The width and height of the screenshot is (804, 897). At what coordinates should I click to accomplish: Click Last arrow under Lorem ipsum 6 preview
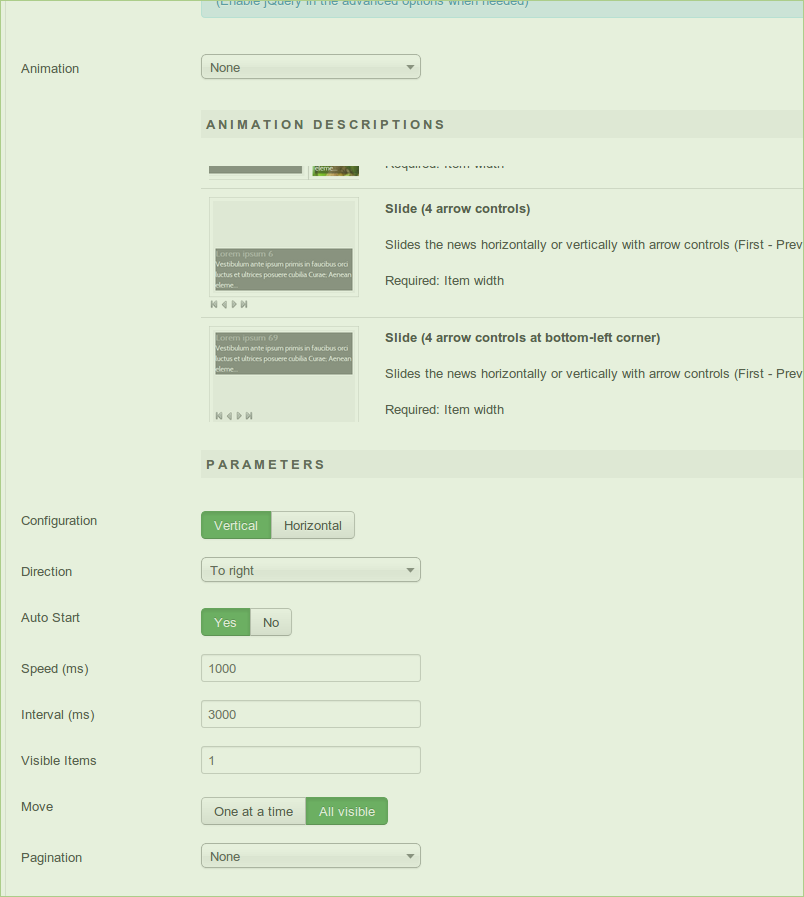(x=244, y=304)
